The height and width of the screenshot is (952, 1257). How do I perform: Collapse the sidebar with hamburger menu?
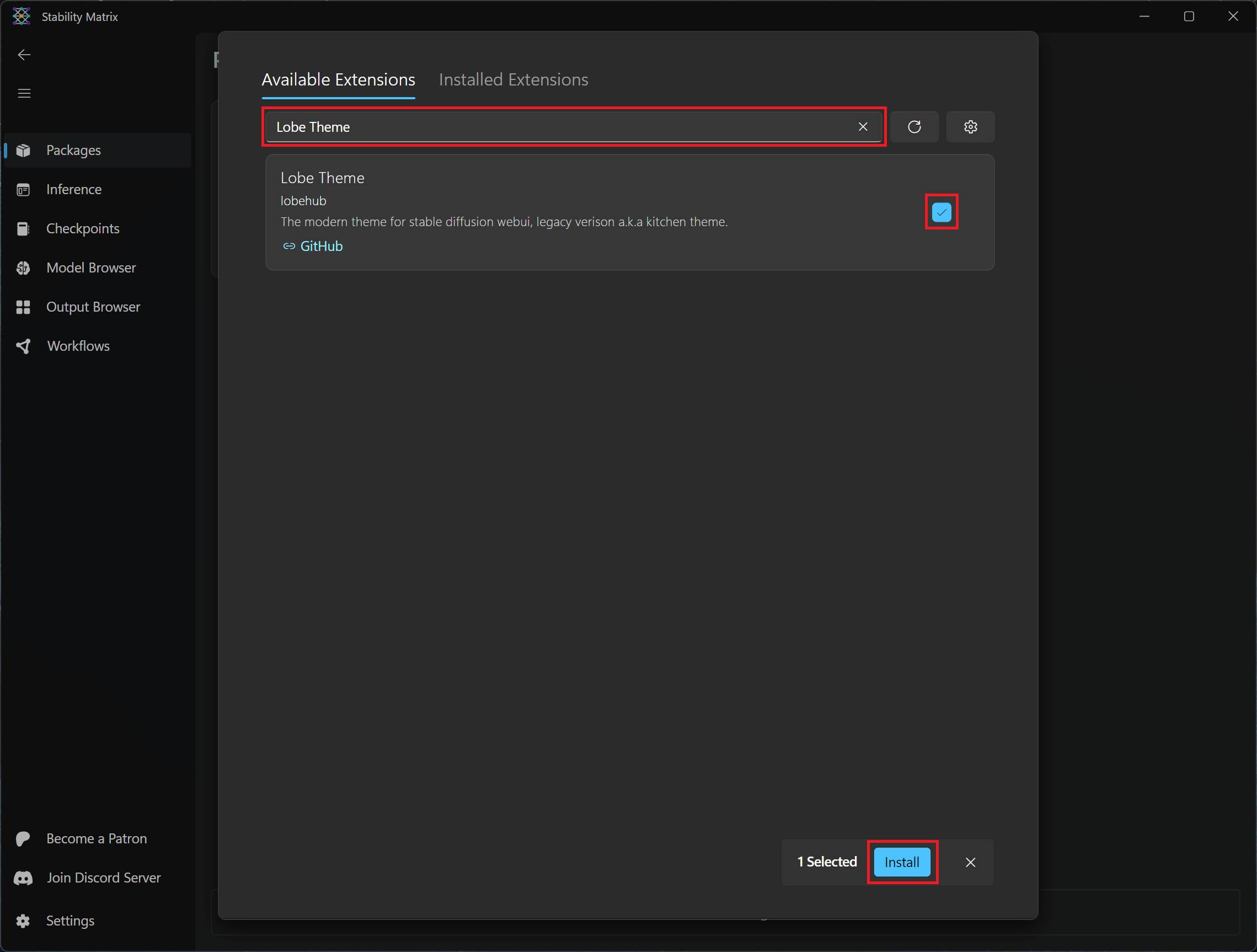pos(24,93)
